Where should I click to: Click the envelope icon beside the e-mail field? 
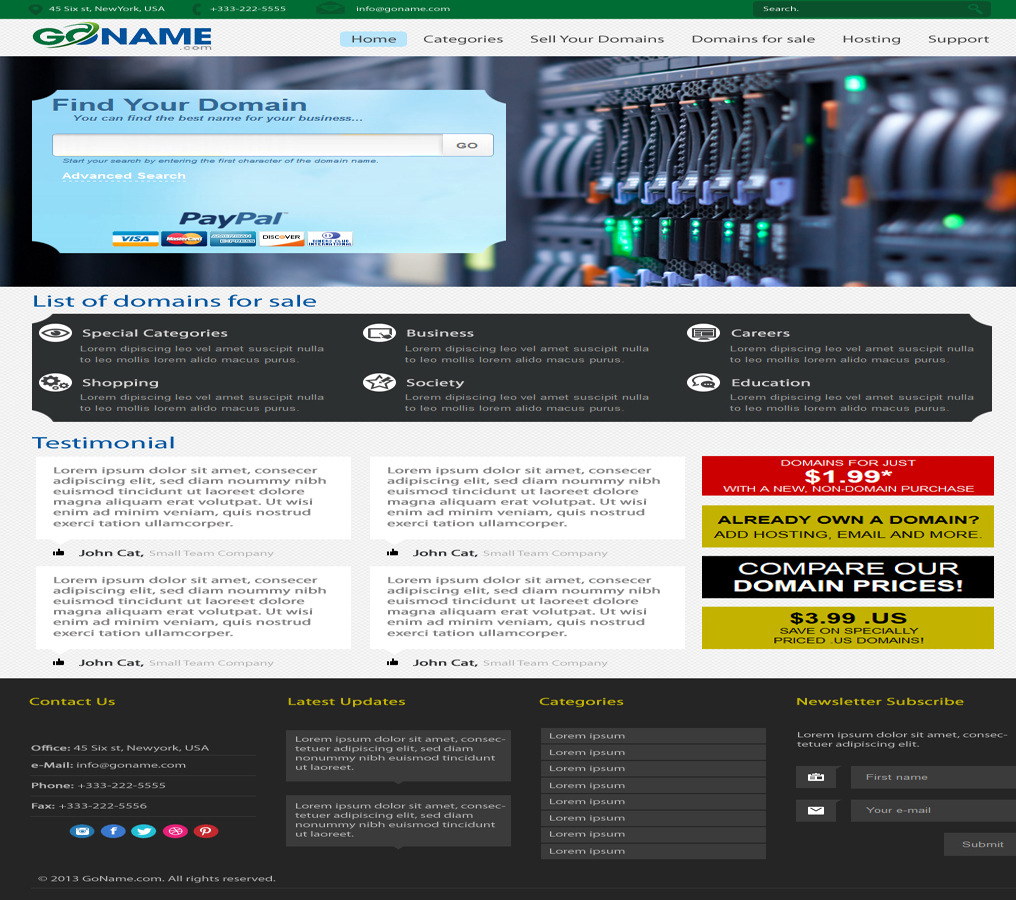click(x=816, y=811)
